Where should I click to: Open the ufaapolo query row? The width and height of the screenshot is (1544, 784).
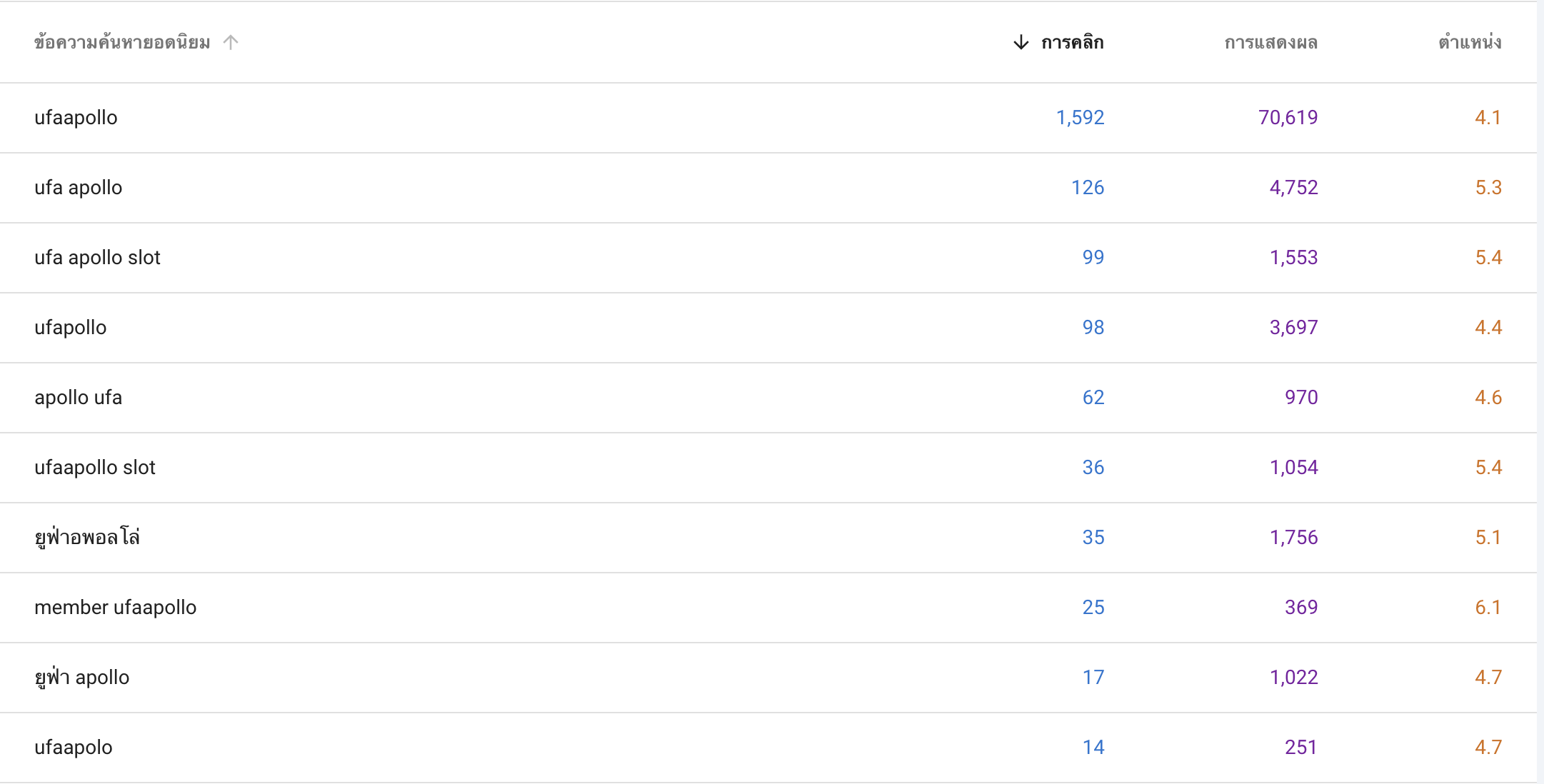pos(768,748)
